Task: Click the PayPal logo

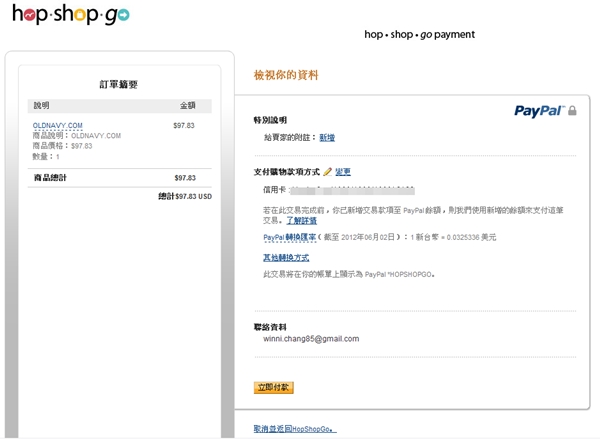Action: tap(539, 111)
